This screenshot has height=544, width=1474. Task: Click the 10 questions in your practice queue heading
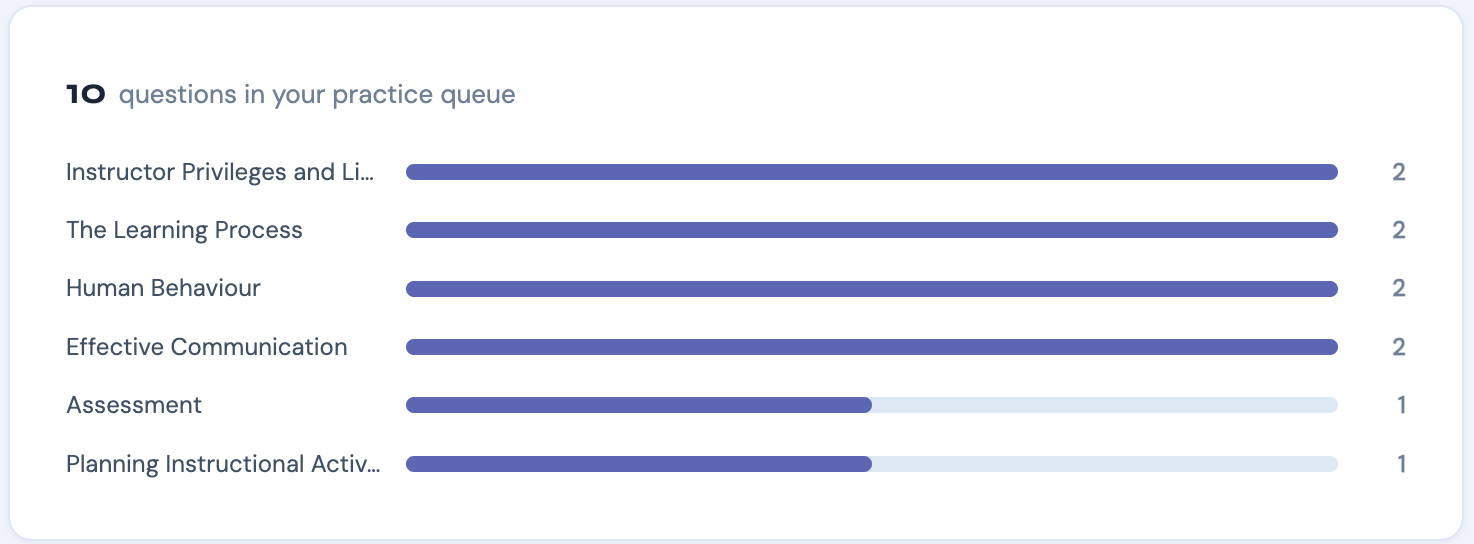coord(291,95)
